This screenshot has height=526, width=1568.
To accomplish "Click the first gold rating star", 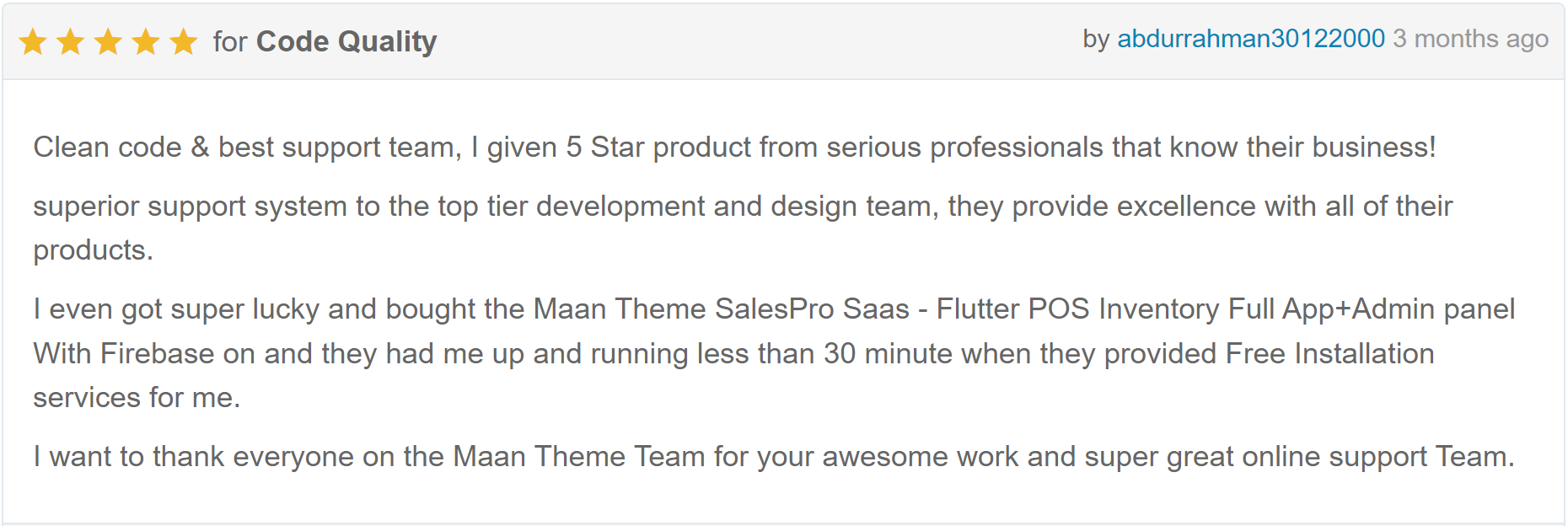I will [33, 41].
